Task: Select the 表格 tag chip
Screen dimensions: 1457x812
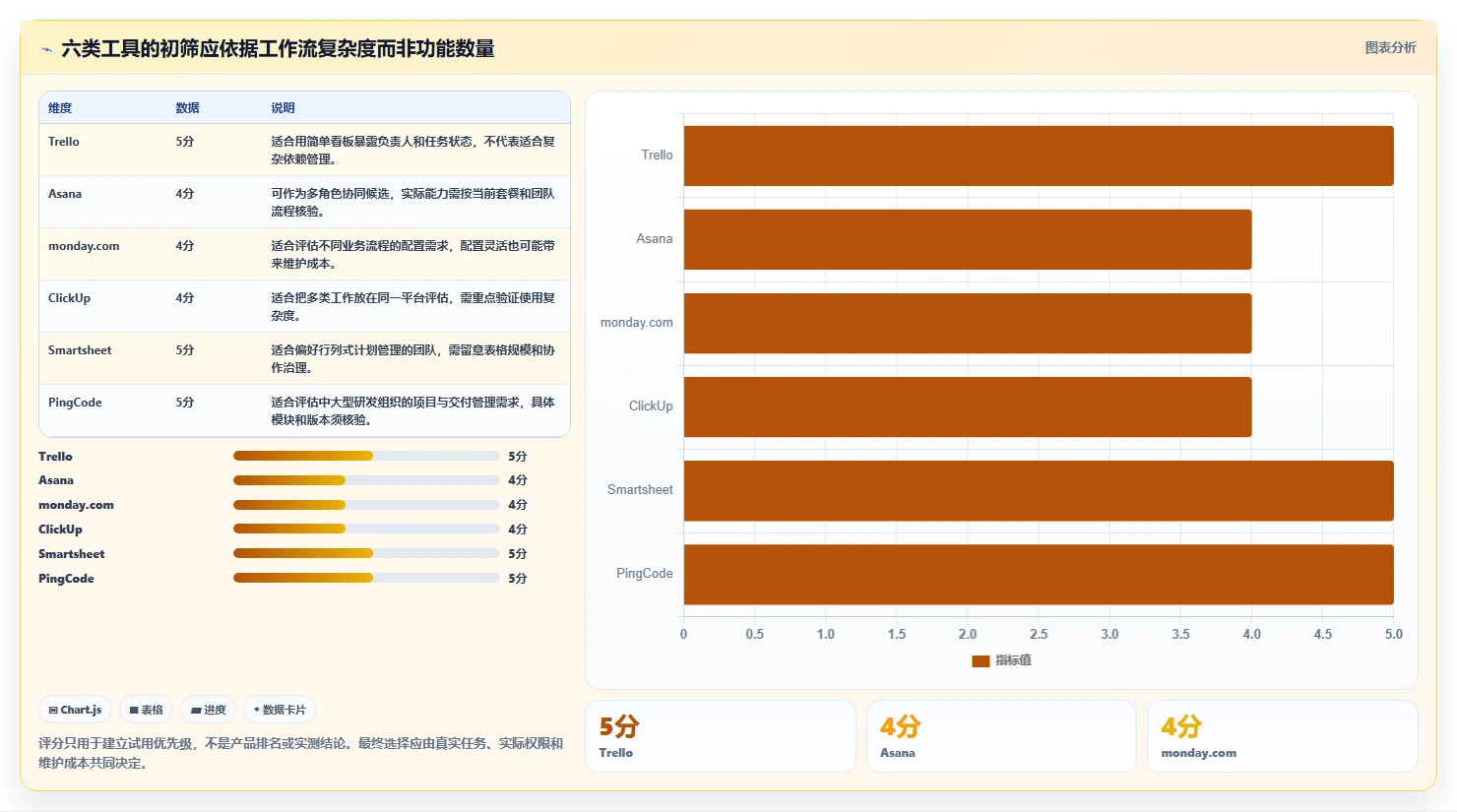Action: click(x=146, y=710)
